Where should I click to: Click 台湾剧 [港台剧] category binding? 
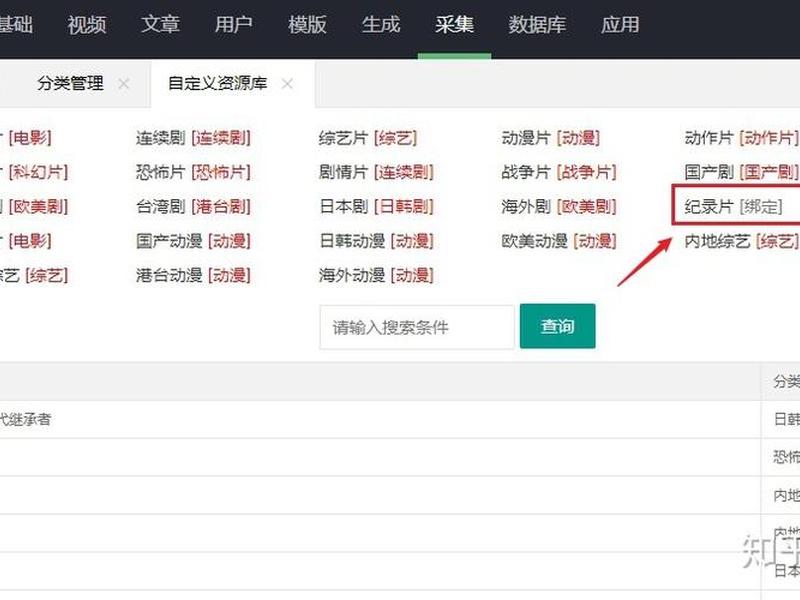[x=193, y=207]
